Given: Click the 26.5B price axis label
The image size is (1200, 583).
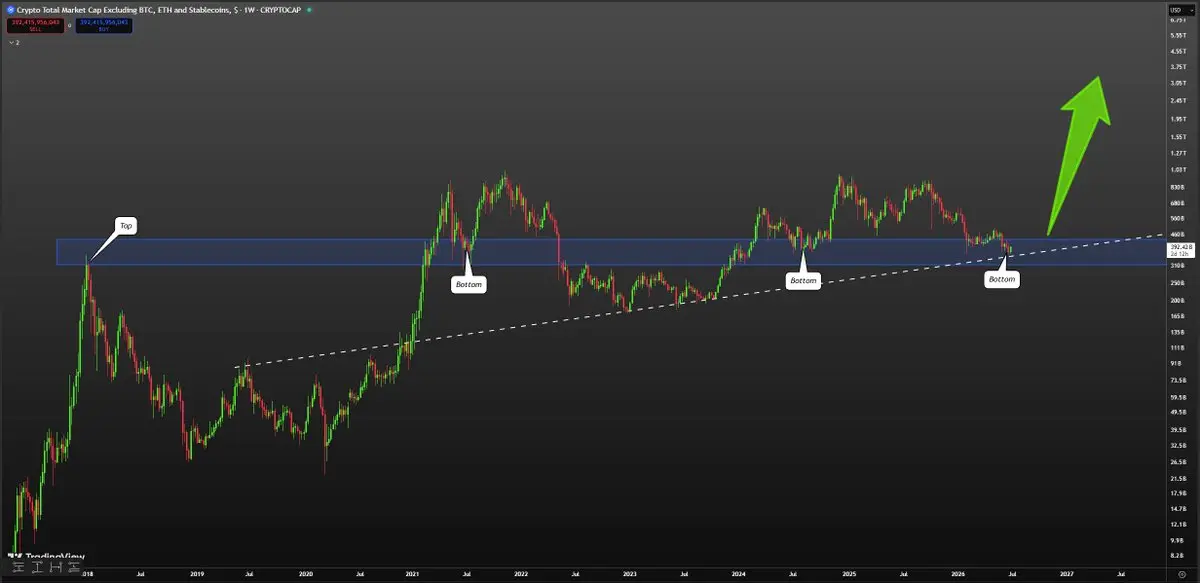Looking at the screenshot, I should pyautogui.click(x=1177, y=462).
